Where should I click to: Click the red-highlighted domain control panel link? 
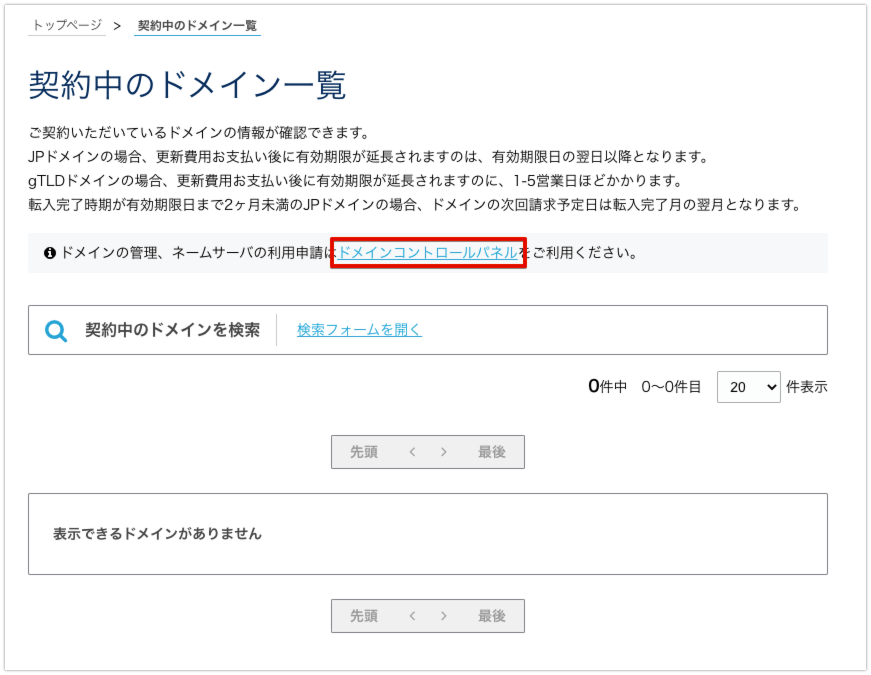427,253
